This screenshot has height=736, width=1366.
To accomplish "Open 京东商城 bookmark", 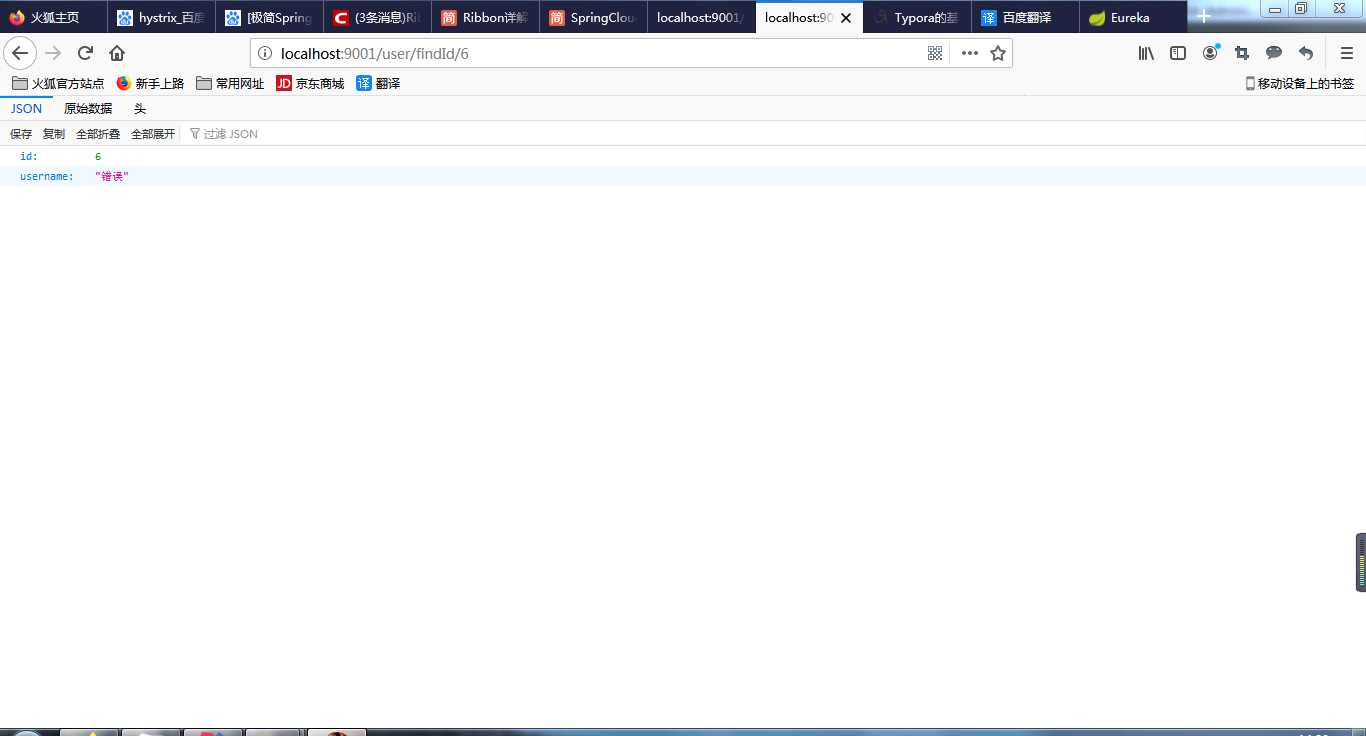I will pyautogui.click(x=310, y=83).
